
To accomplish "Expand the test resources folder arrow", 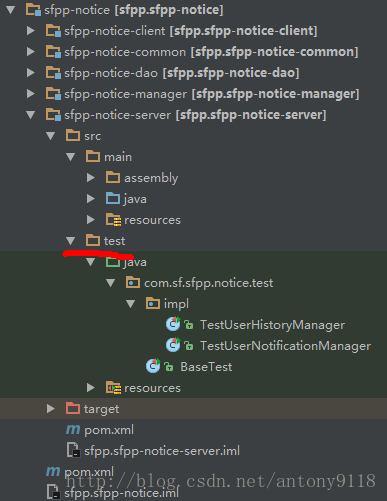I will point(91,388).
